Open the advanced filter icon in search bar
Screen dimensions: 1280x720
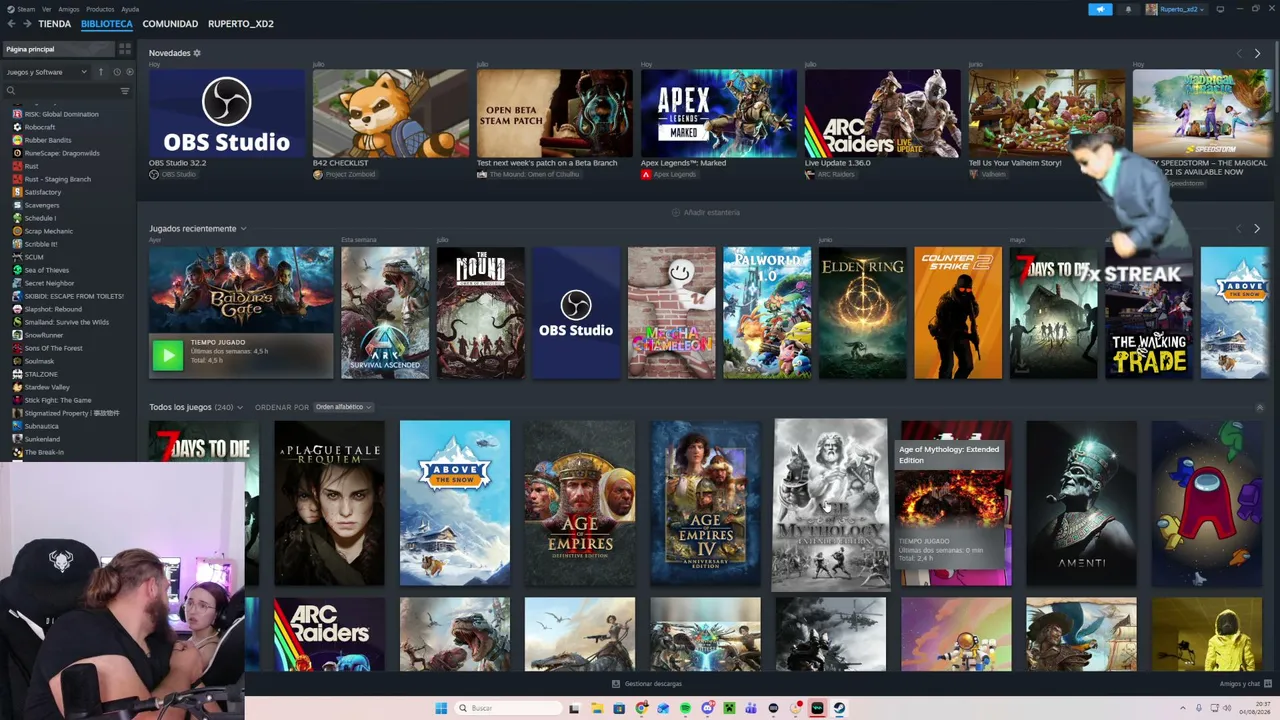[125, 91]
